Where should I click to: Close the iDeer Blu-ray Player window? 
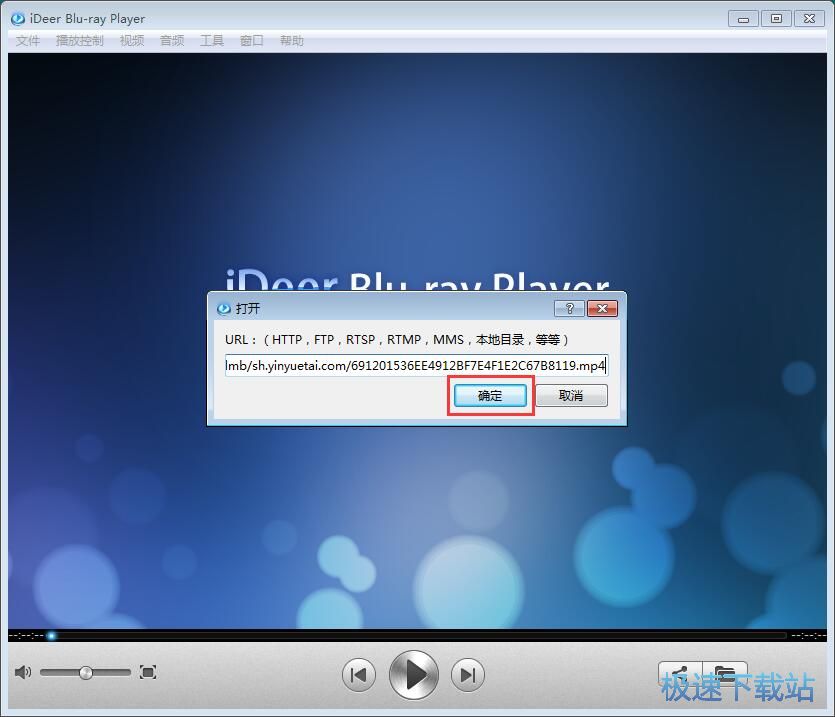coord(809,19)
